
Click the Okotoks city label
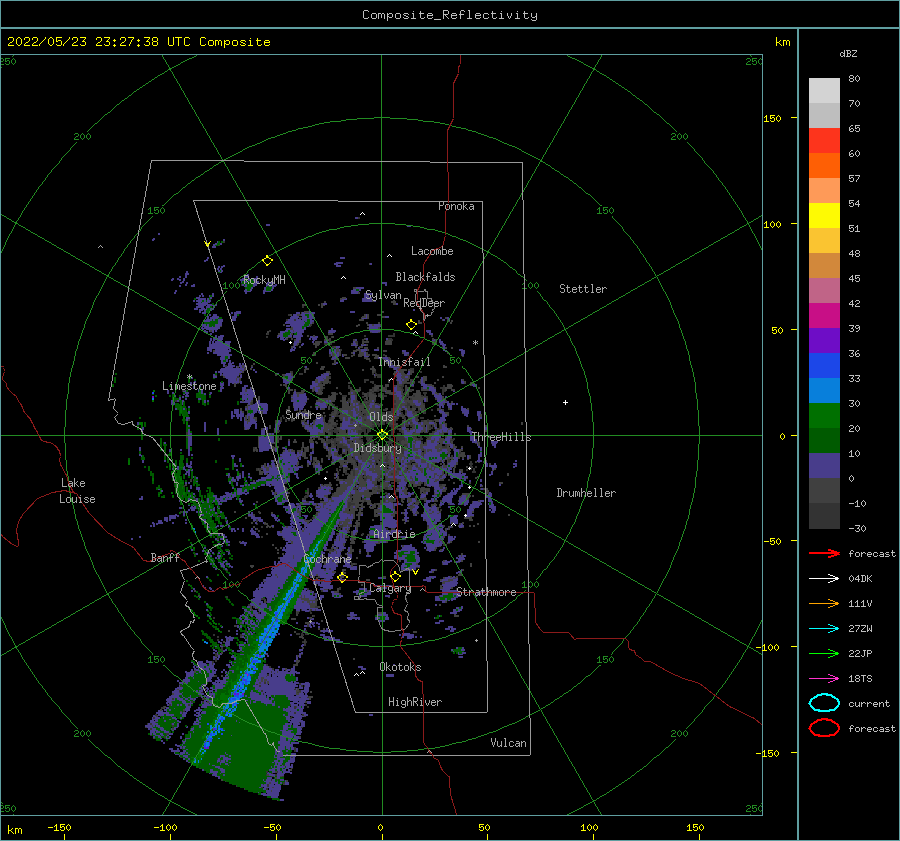(401, 667)
